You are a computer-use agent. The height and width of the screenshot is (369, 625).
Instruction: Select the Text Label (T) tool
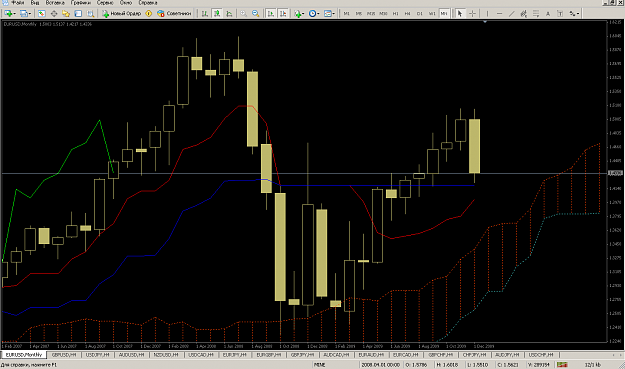560,14
